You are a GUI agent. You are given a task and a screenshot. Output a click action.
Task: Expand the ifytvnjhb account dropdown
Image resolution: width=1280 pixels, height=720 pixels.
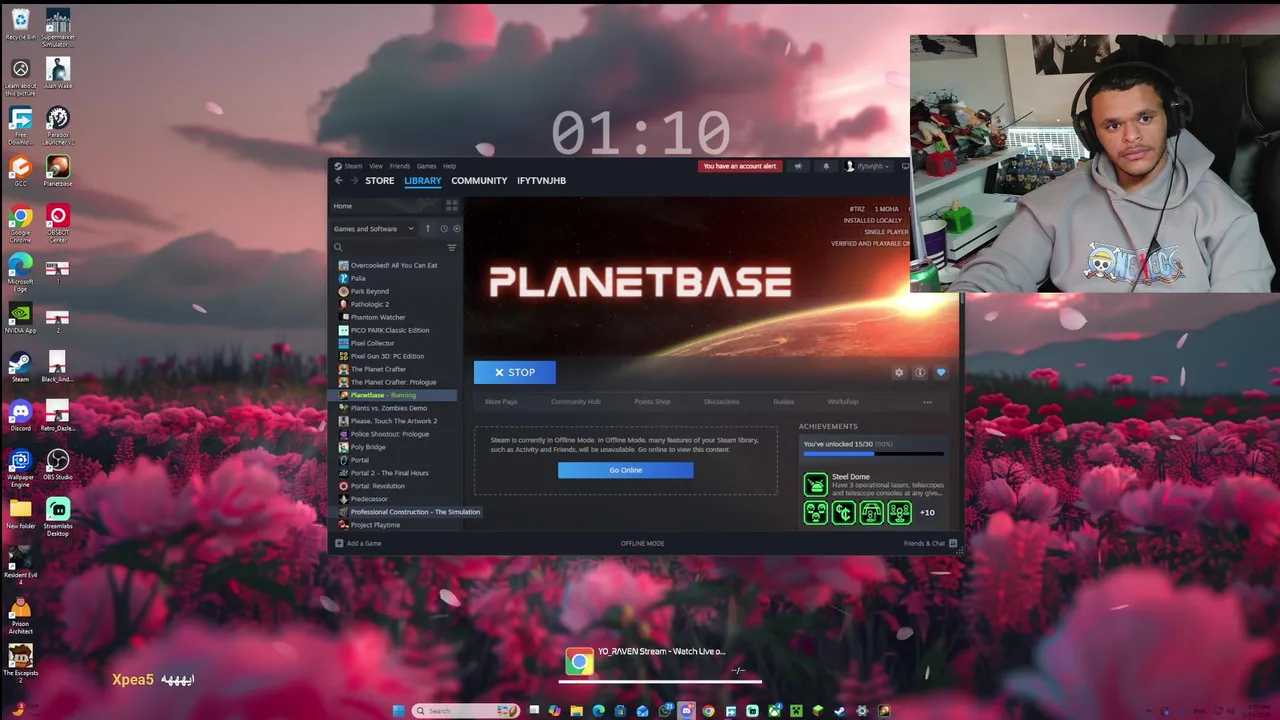click(x=867, y=166)
